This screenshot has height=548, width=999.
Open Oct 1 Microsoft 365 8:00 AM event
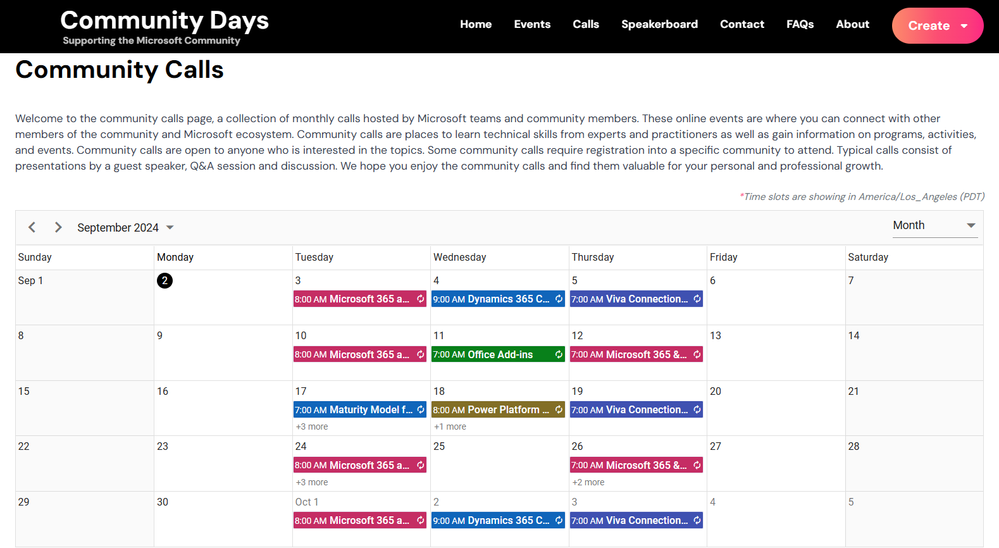pyautogui.click(x=360, y=521)
